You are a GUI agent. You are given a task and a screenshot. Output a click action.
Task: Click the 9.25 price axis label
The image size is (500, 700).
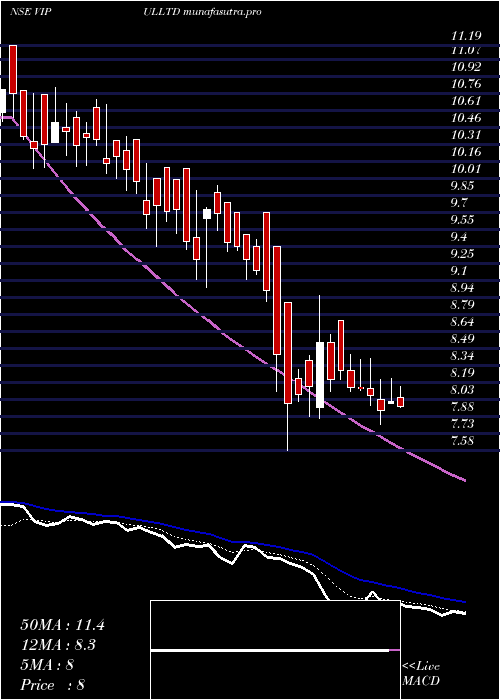(x=464, y=254)
